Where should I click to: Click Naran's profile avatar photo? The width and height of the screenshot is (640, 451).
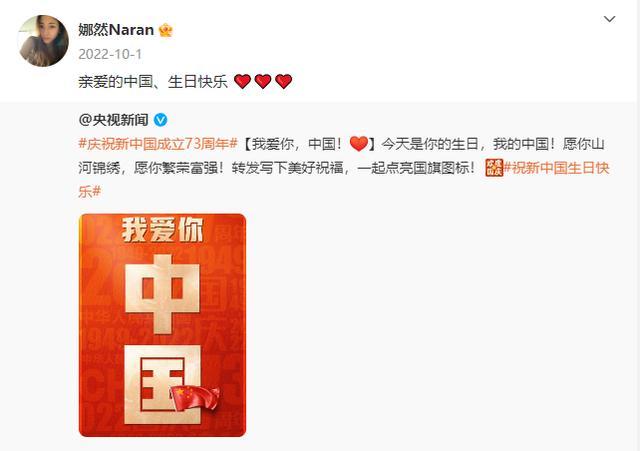[x=43, y=41]
